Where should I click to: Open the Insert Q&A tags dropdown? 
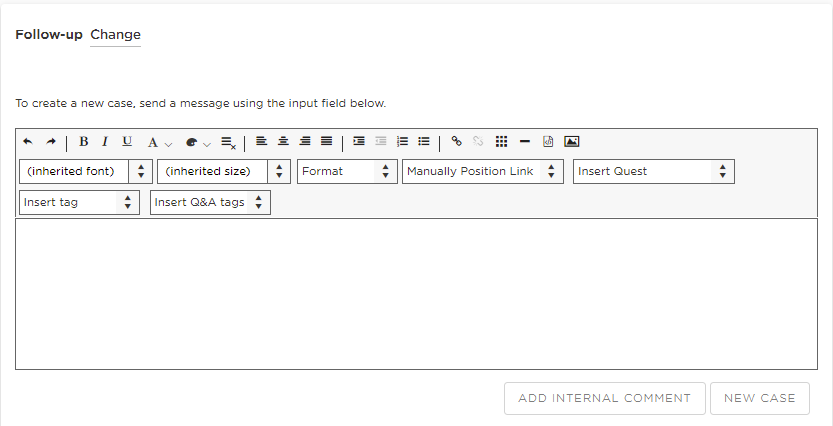coord(210,202)
